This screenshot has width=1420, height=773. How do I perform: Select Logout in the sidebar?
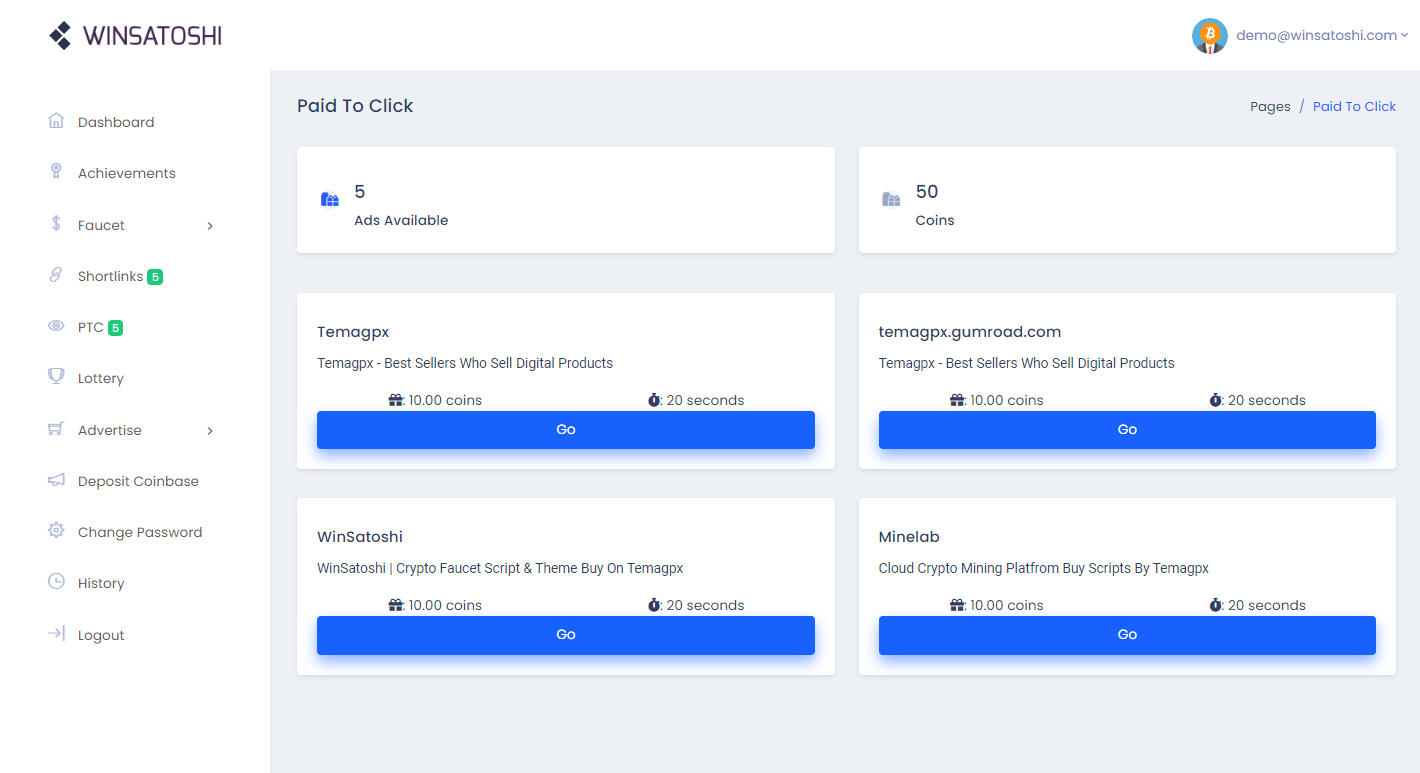pos(101,635)
